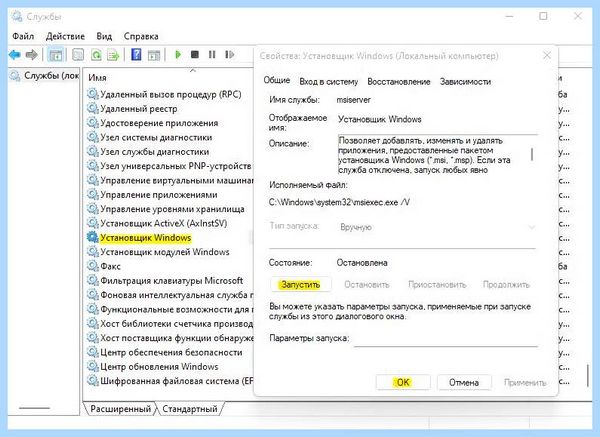Click the Back arrow in the toolbar

[x=15, y=55]
